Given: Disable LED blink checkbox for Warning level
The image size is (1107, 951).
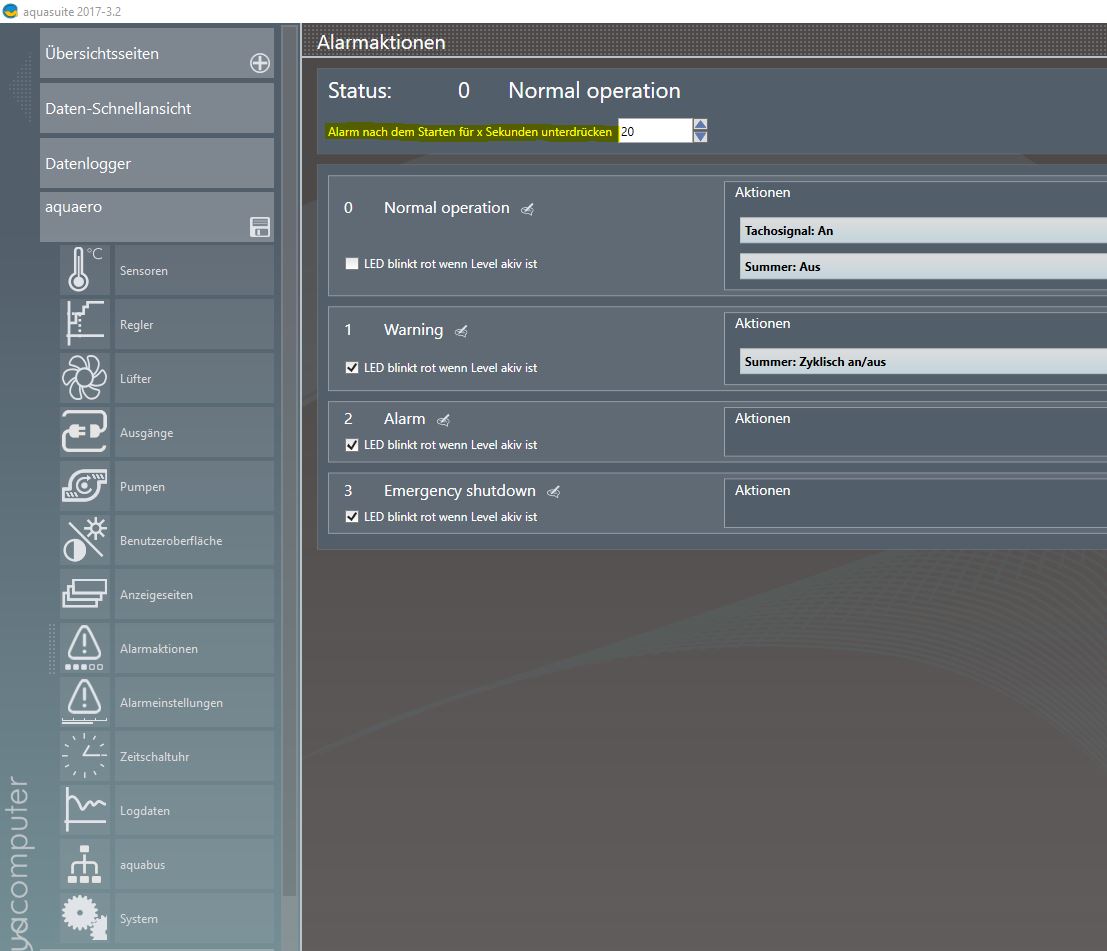Looking at the screenshot, I should click(352, 368).
